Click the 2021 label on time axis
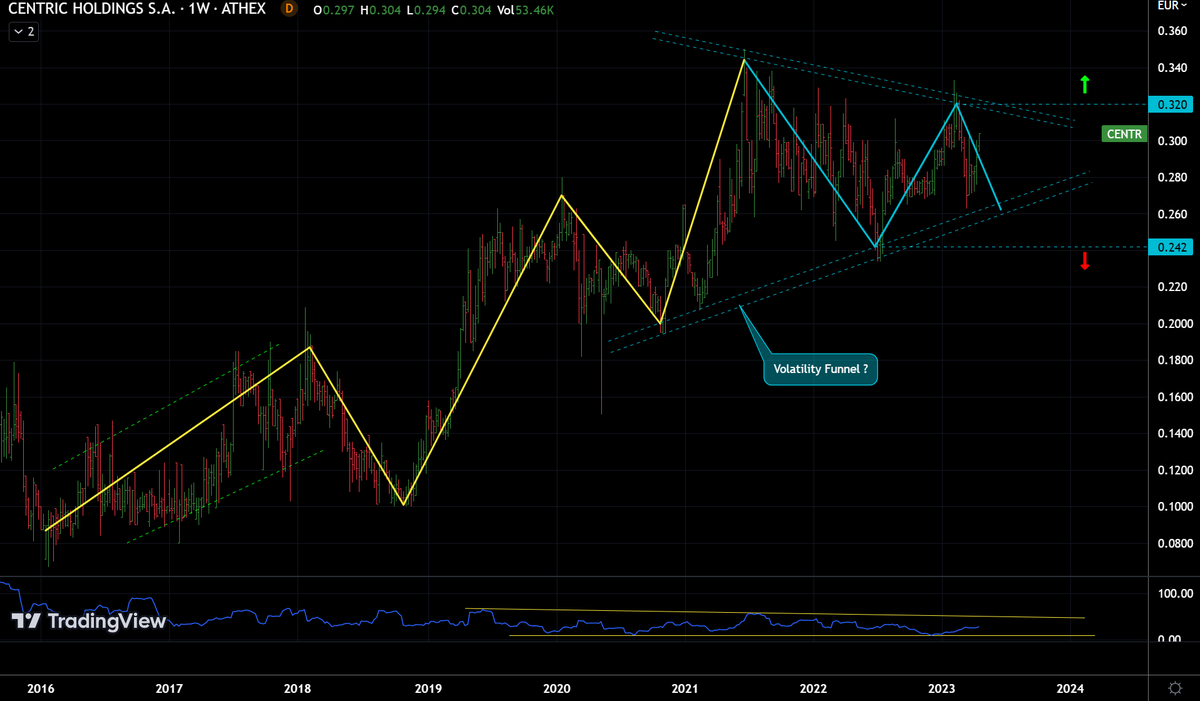Viewport: 1200px width, 701px height. (x=685, y=688)
